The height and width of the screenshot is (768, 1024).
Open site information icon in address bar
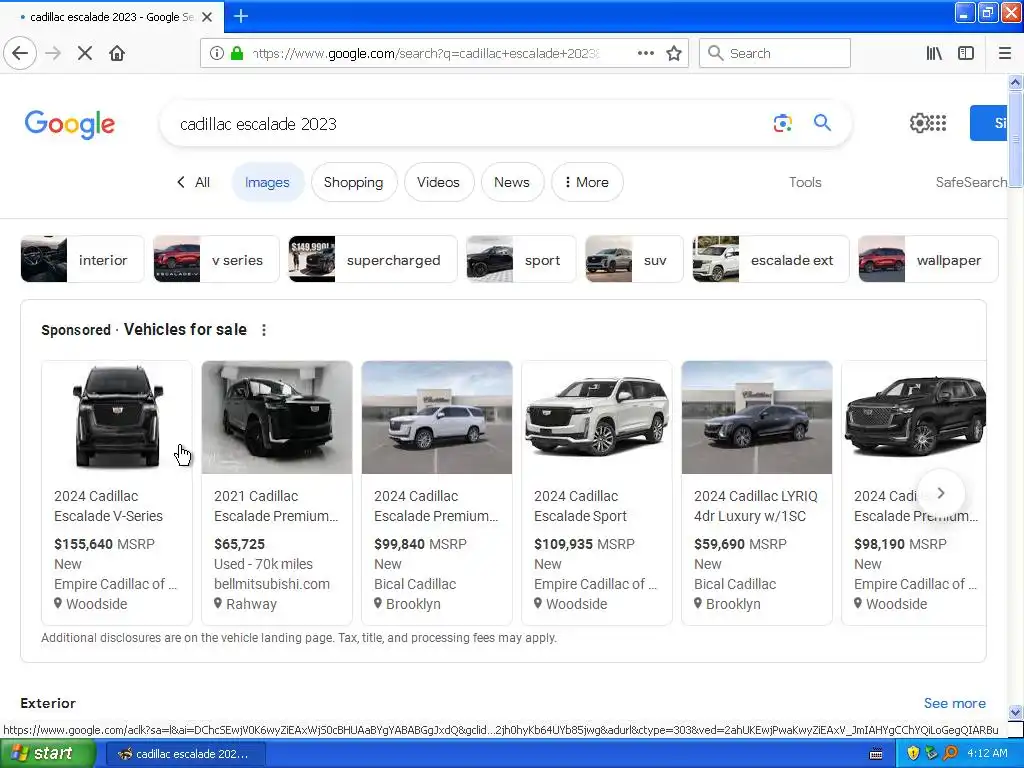[217, 53]
